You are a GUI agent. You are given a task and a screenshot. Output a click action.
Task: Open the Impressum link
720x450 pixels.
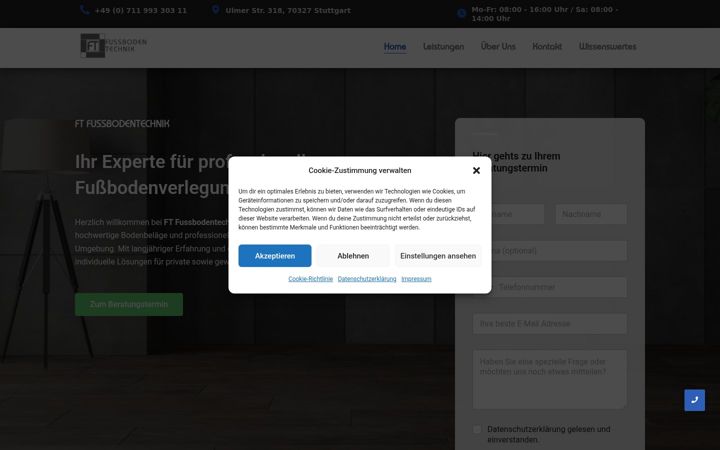pyautogui.click(x=416, y=279)
